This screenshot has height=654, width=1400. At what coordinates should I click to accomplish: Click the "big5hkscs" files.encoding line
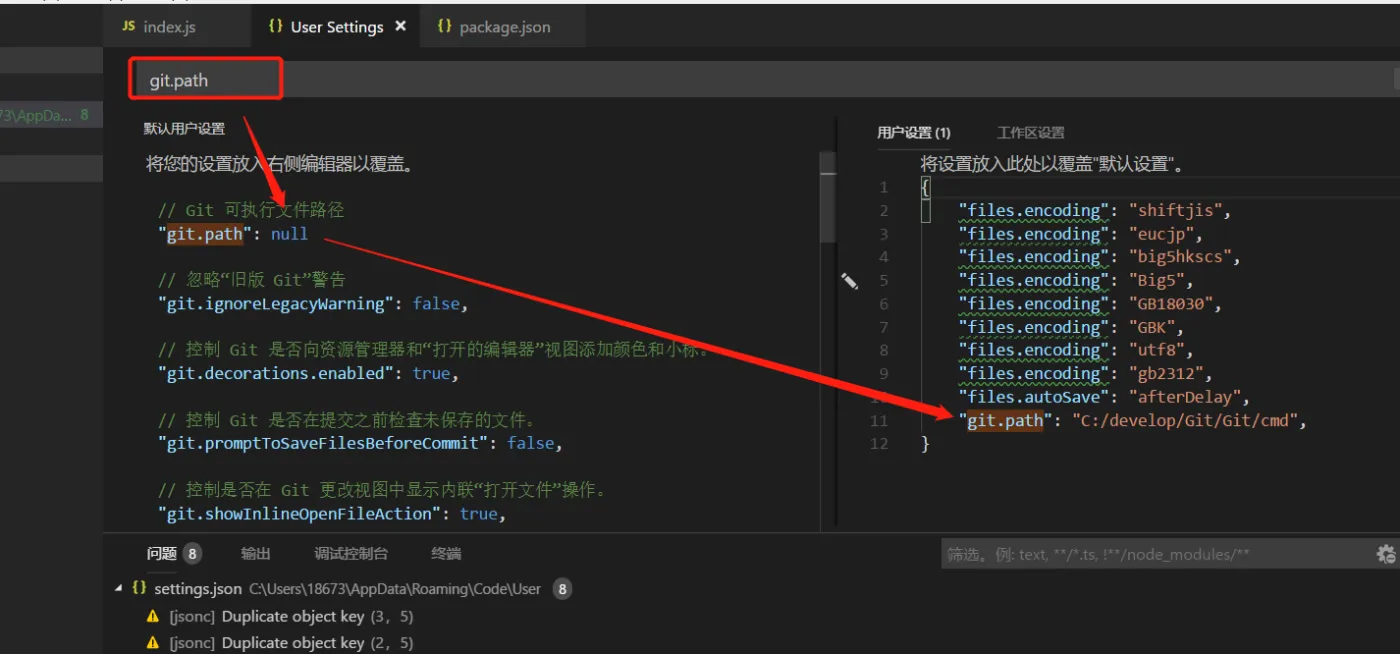pos(1100,257)
